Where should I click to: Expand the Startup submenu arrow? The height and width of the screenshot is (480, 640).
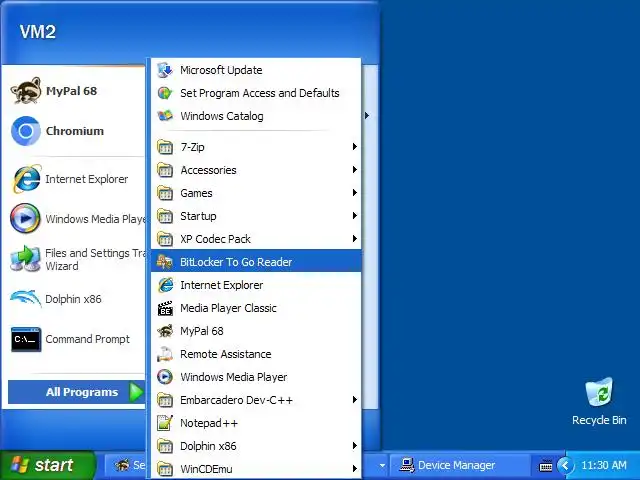pos(355,216)
